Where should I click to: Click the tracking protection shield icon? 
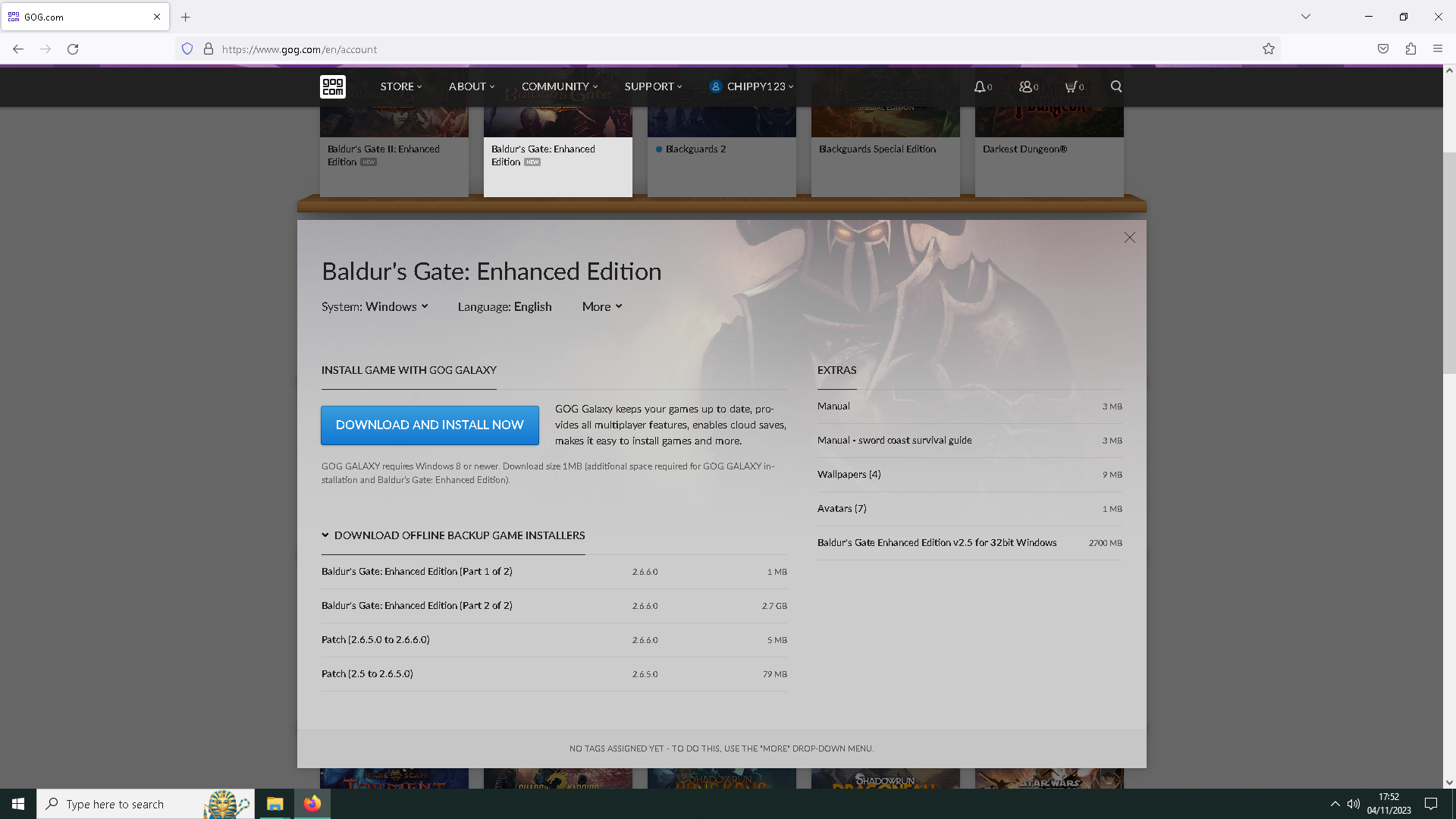click(x=187, y=49)
